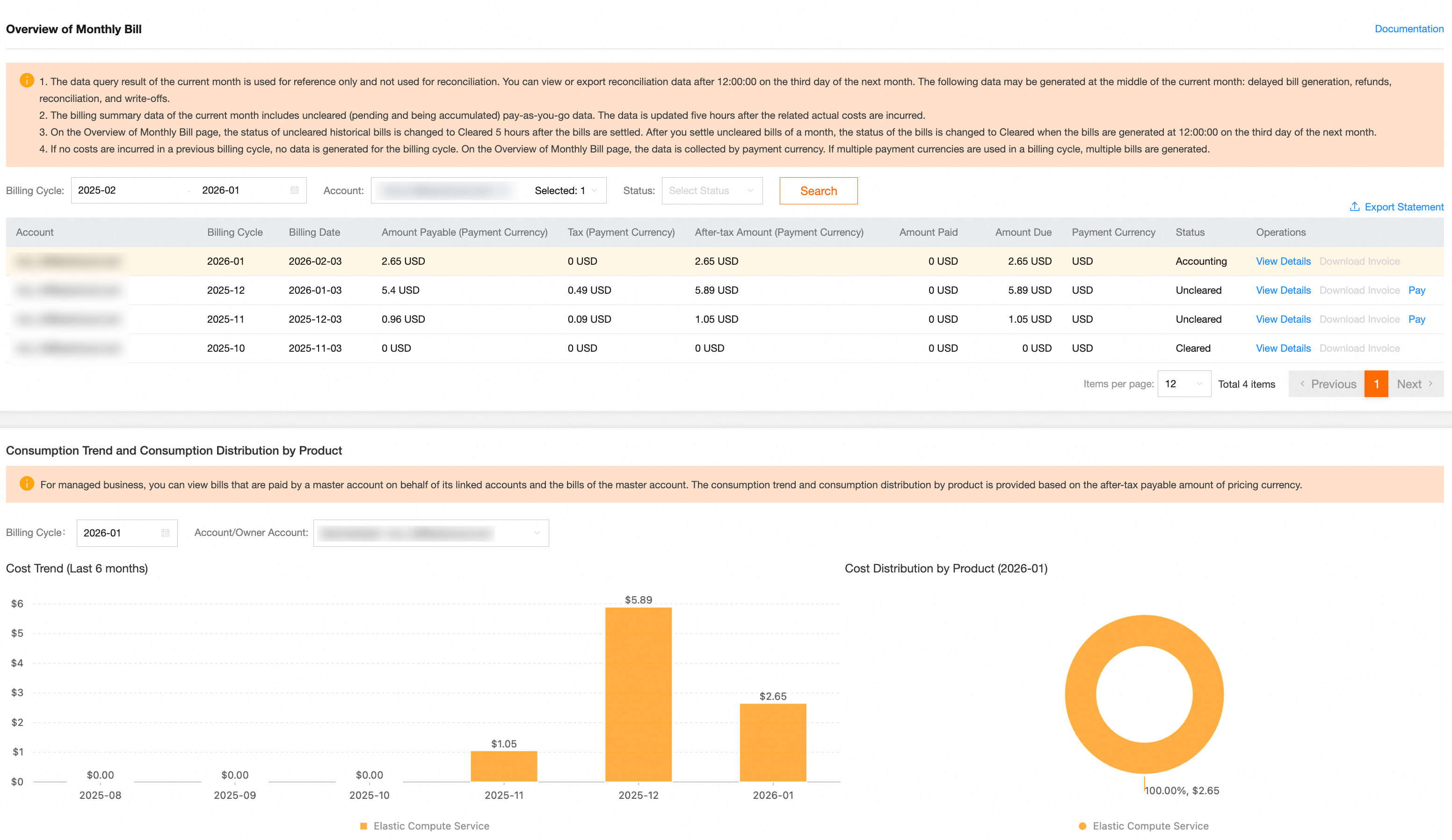
Task: Go to page 1 in pagination
Action: pos(1376,384)
